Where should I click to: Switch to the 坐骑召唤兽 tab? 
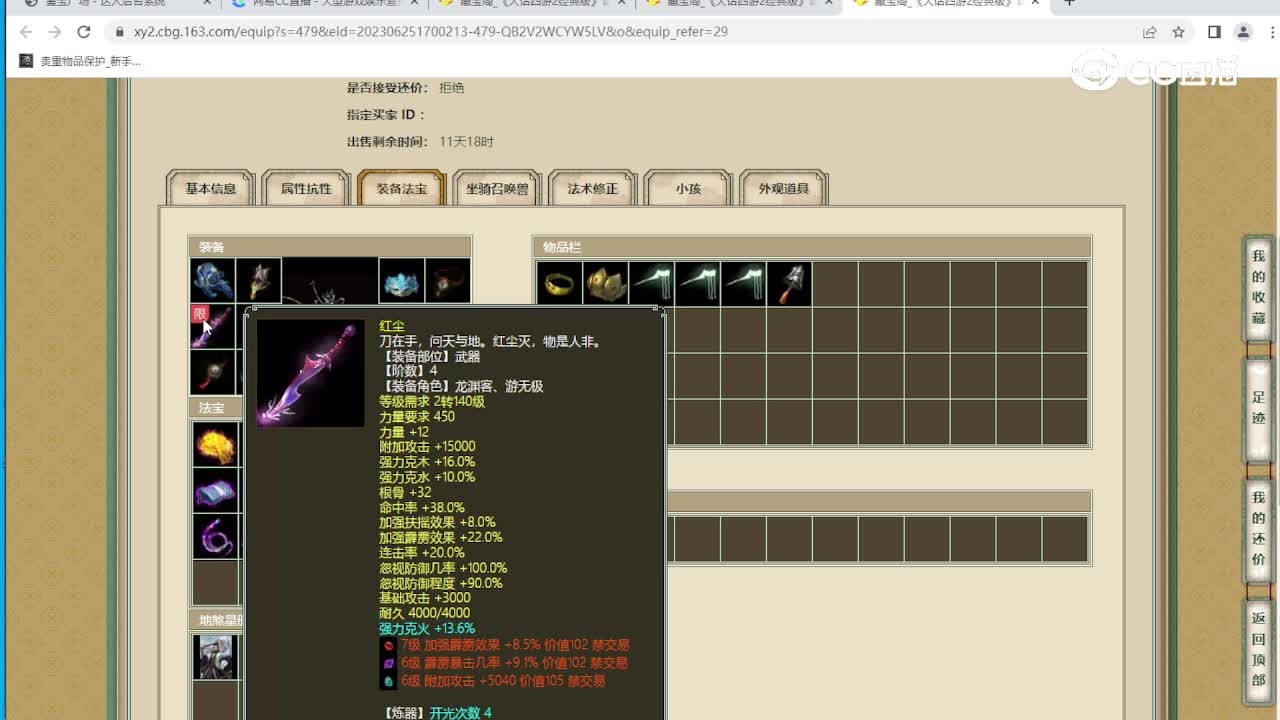497,188
